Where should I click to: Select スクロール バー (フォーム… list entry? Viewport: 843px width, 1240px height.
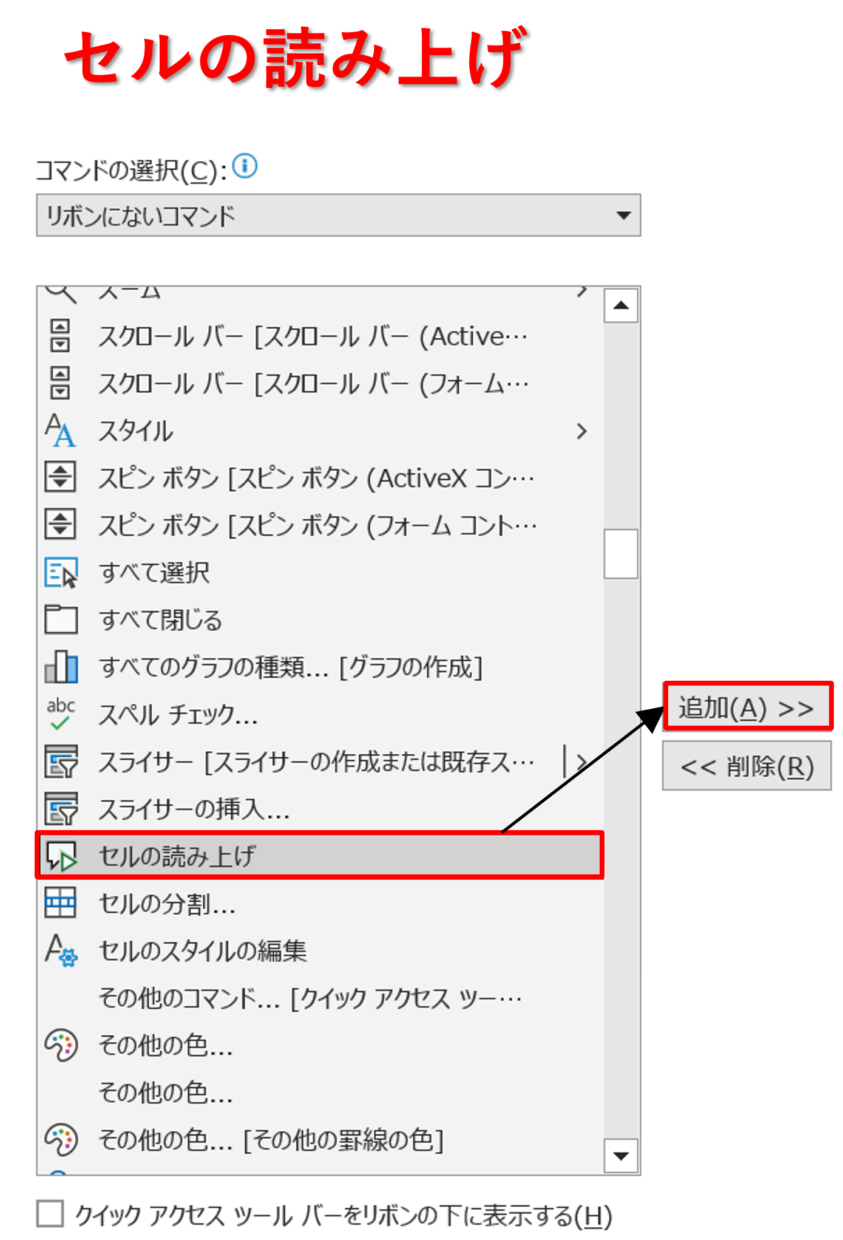(314, 384)
